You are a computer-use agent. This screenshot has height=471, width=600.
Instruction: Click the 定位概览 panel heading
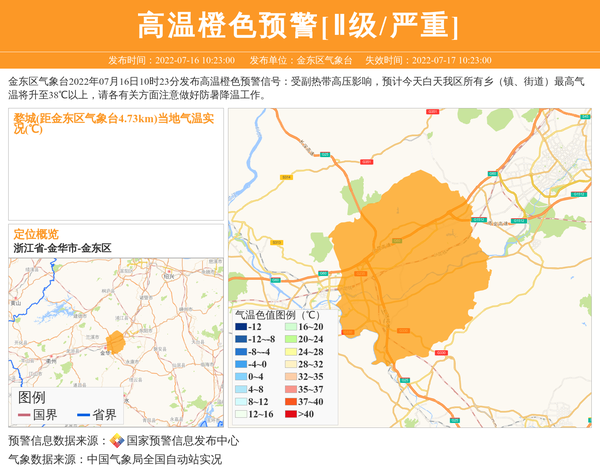tap(36, 233)
